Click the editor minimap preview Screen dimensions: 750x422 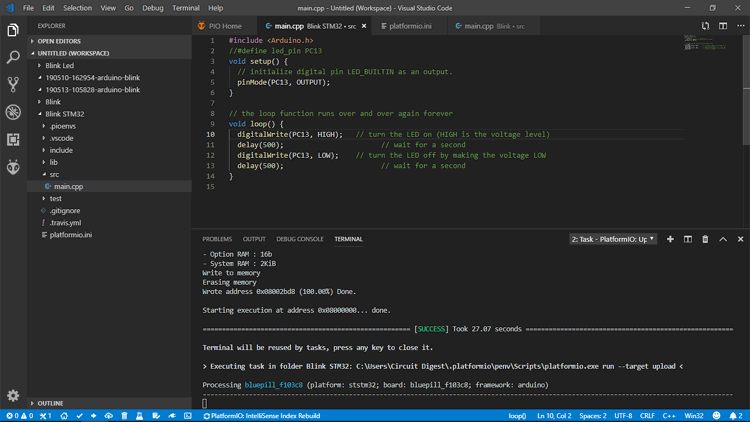705,43
